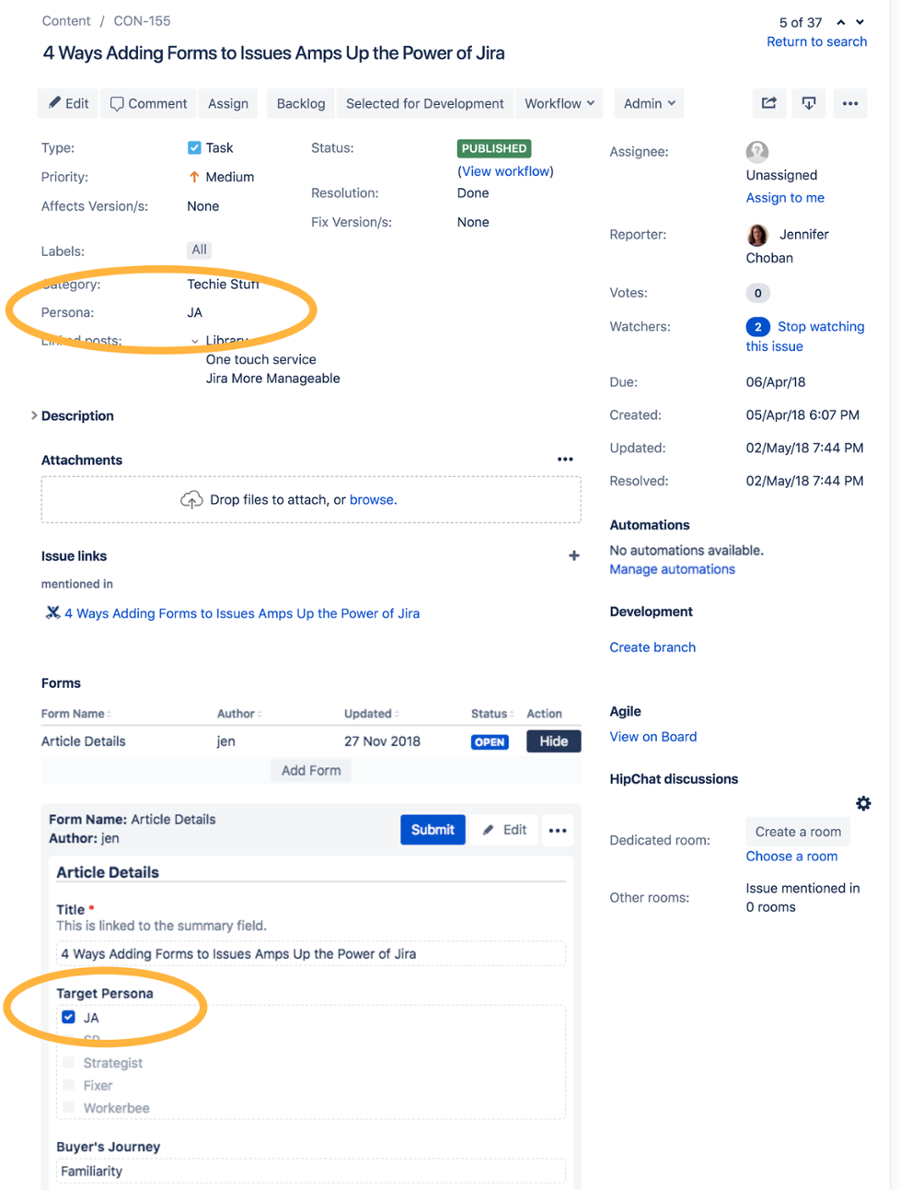
Task: Click the Article Details form row name
Action: click(x=83, y=741)
